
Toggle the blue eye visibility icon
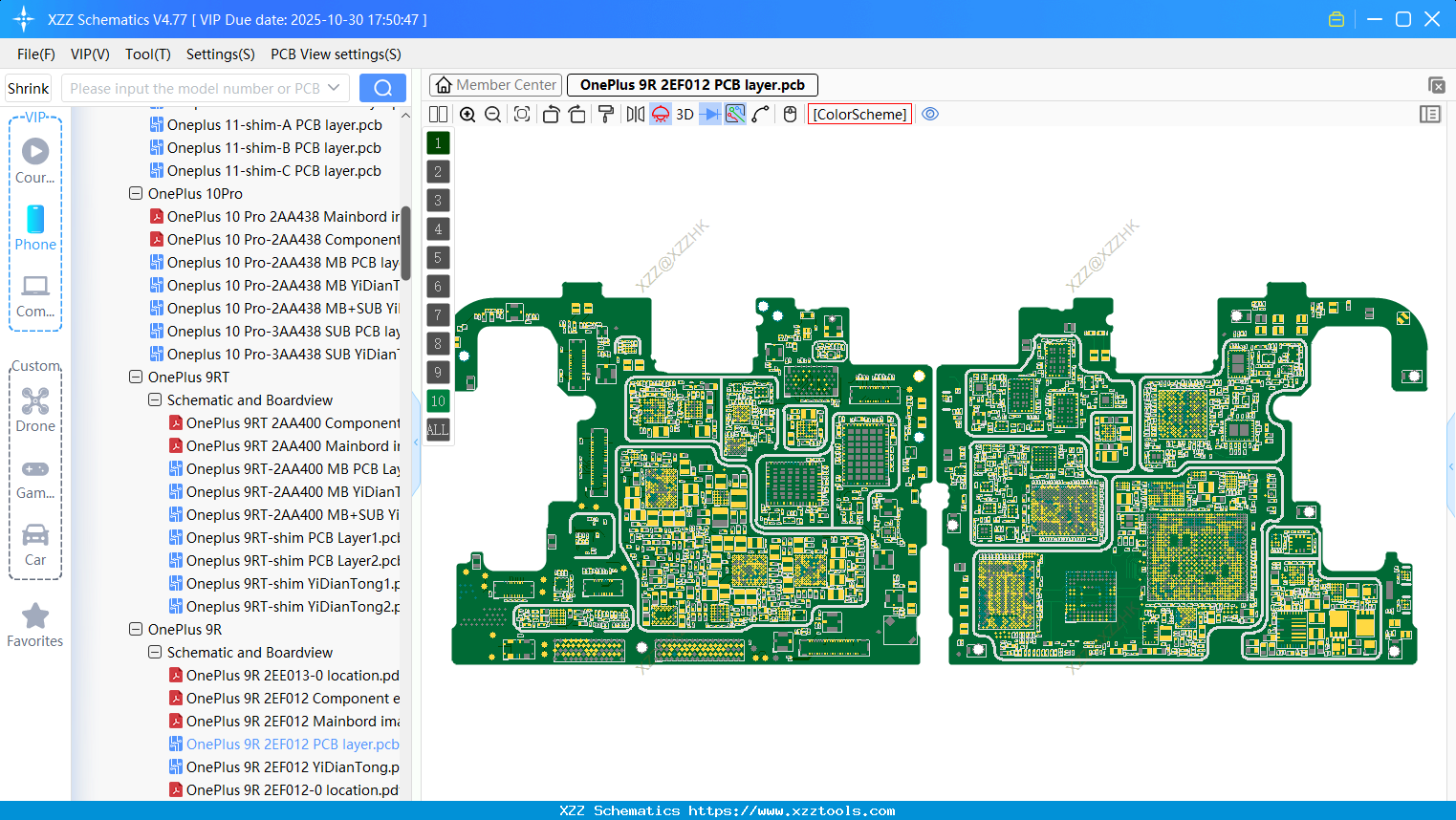pos(930,114)
